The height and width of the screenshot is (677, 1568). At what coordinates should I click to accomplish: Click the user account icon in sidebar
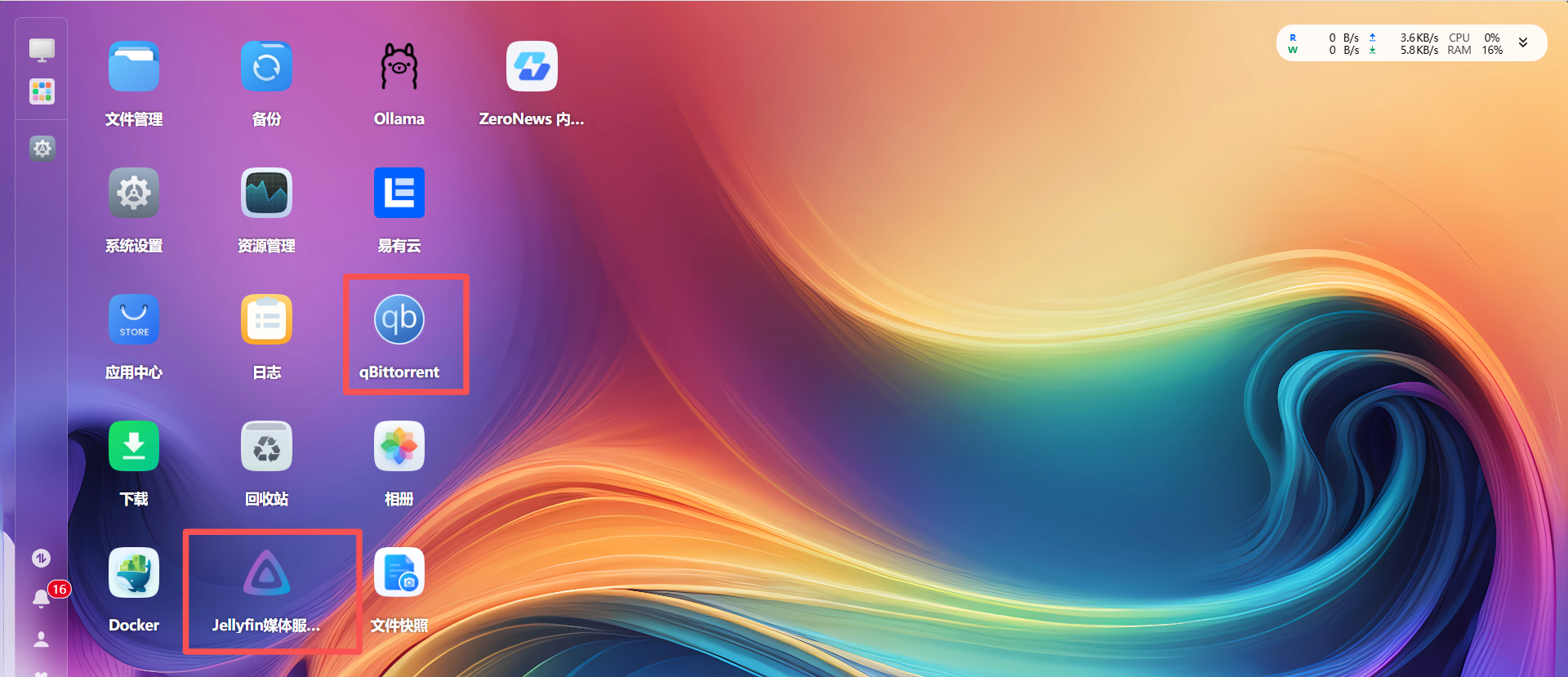(42, 639)
